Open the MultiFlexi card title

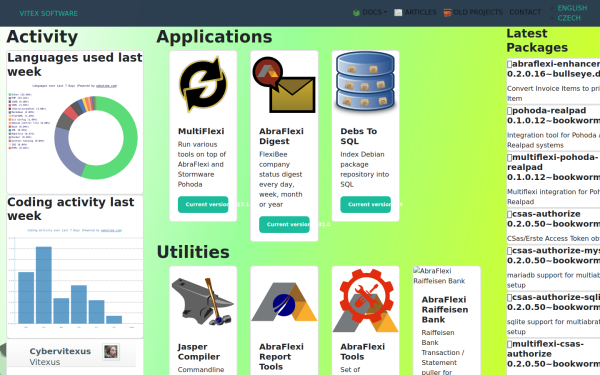tap(201, 131)
